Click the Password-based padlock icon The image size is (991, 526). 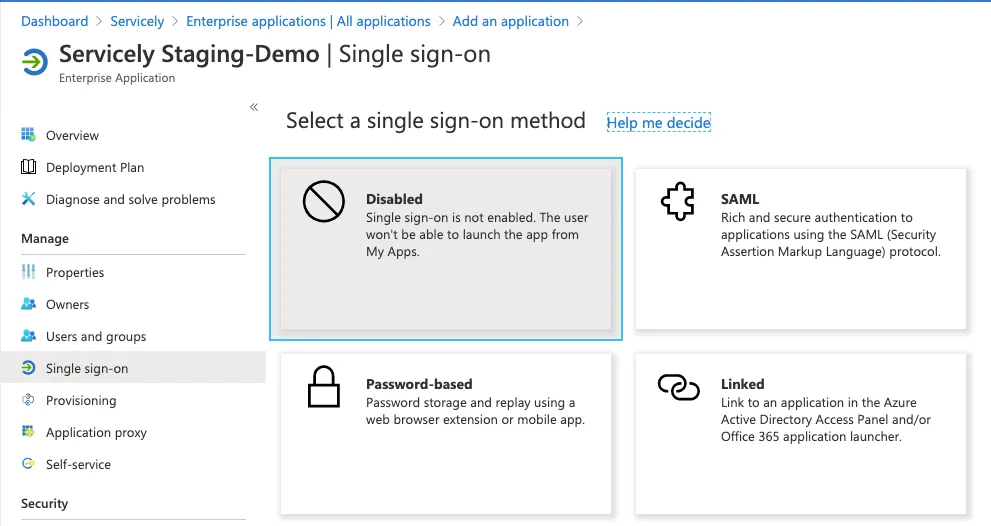point(324,386)
